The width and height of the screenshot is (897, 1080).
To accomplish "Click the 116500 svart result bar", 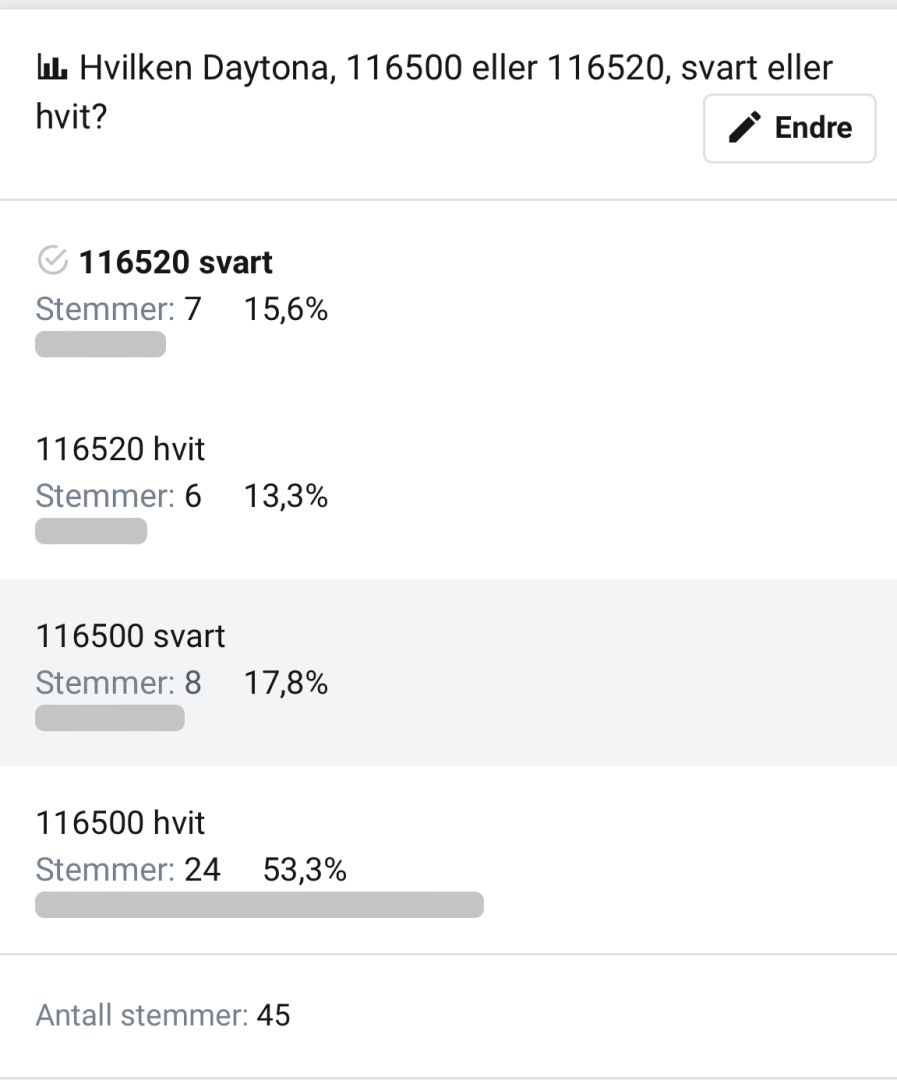I will (110, 718).
